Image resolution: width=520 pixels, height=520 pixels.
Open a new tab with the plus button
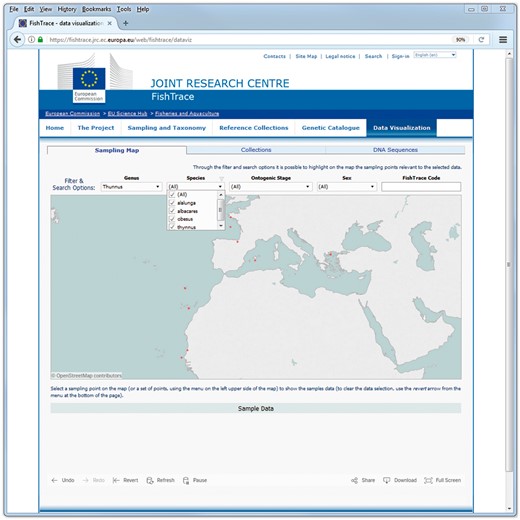pos(126,23)
